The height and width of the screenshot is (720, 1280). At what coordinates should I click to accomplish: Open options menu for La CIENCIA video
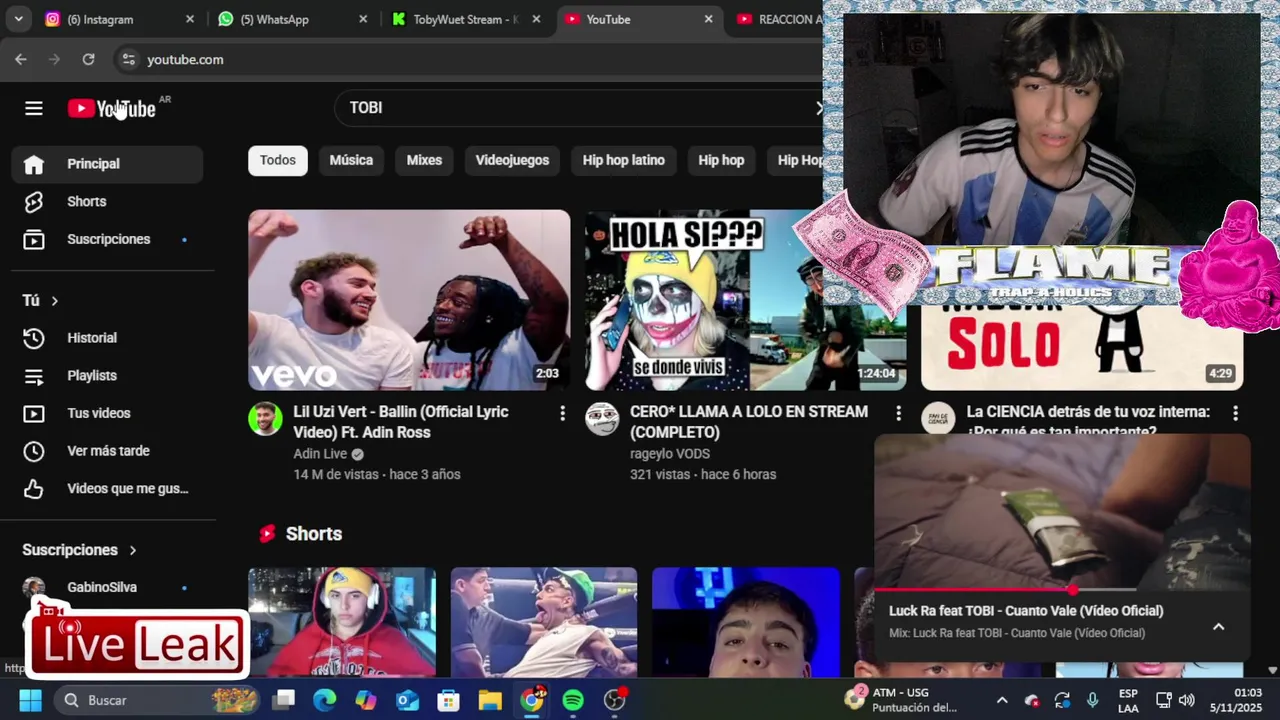1235,413
